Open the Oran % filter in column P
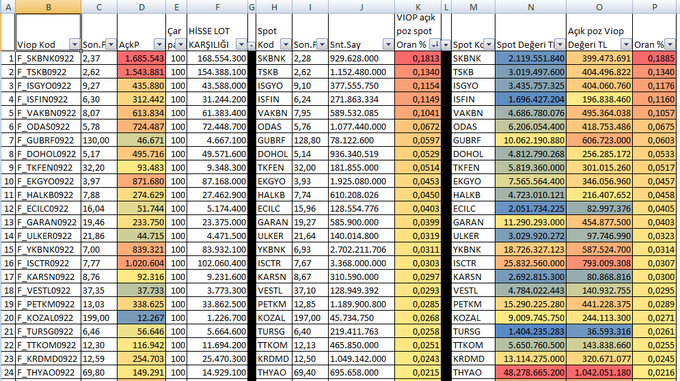680x381 pixels. 670,45
